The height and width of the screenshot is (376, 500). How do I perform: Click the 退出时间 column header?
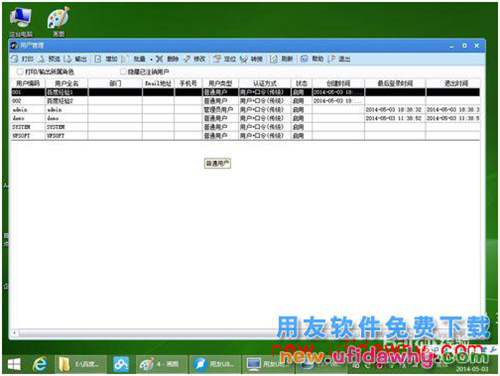[453, 83]
